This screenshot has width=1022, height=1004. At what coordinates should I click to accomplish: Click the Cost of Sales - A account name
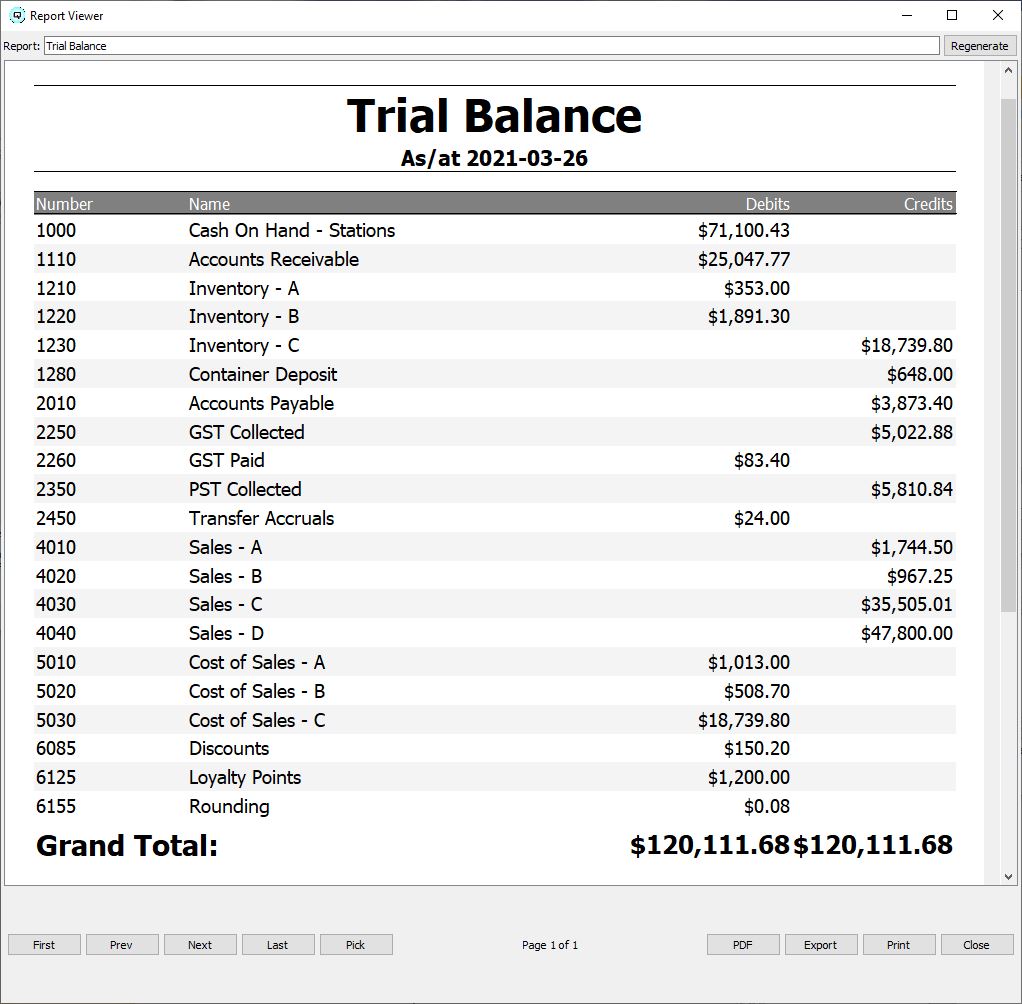(x=257, y=662)
